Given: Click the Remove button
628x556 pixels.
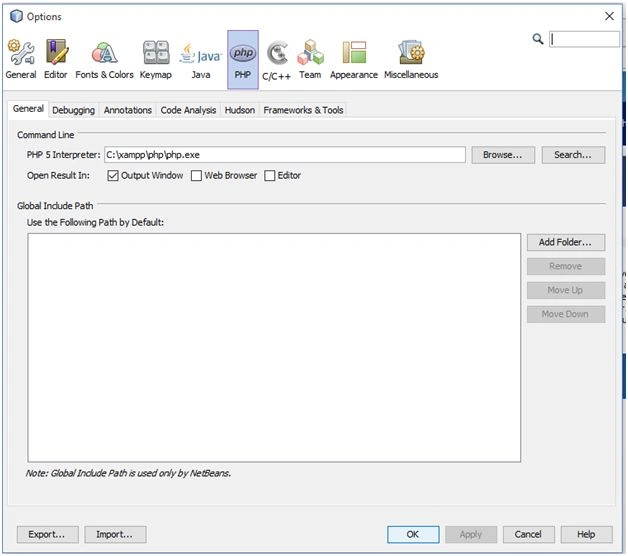Looking at the screenshot, I should click(x=566, y=266).
